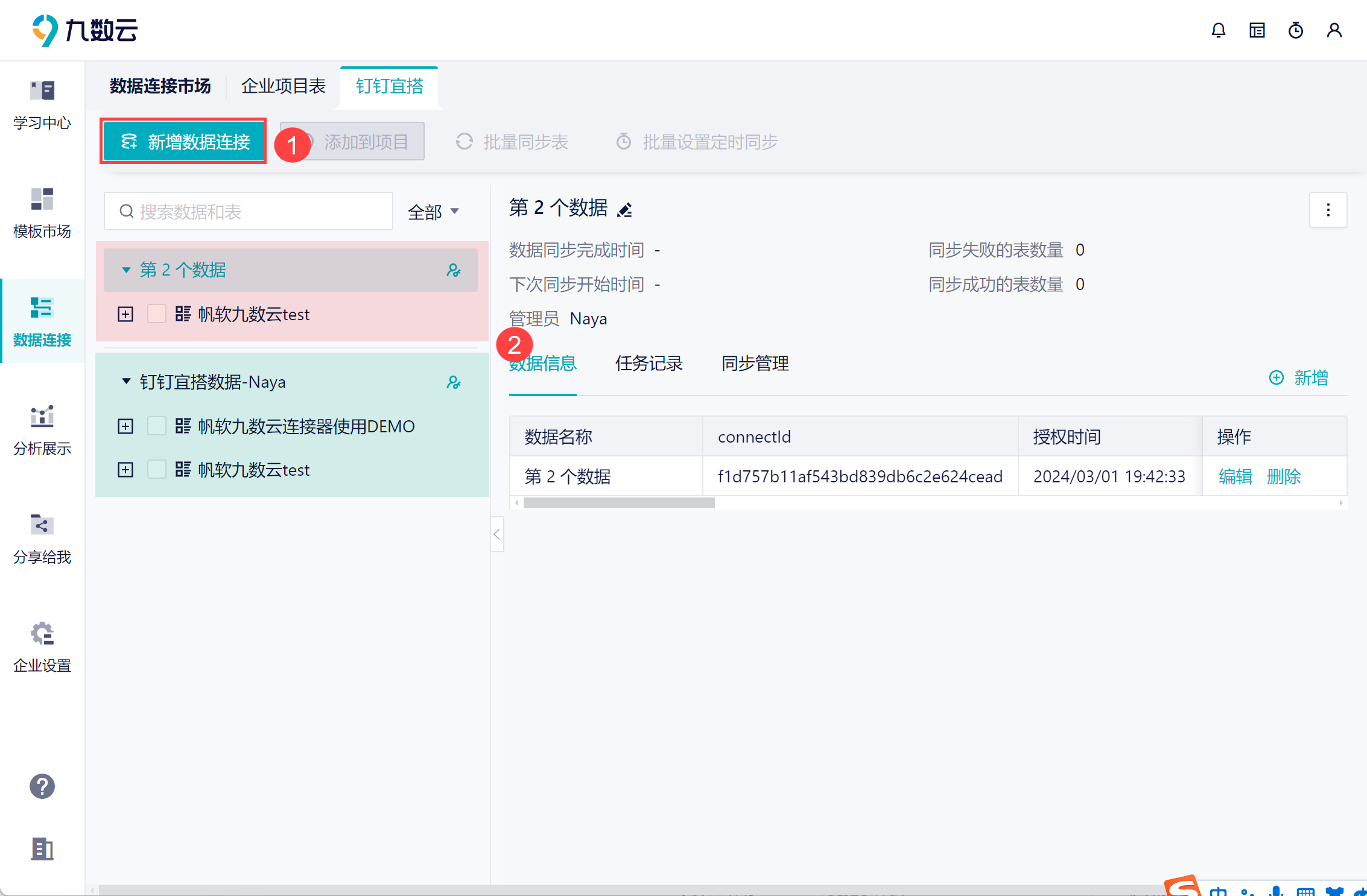Open the help question mark icon
This screenshot has width=1367, height=896.
(42, 786)
